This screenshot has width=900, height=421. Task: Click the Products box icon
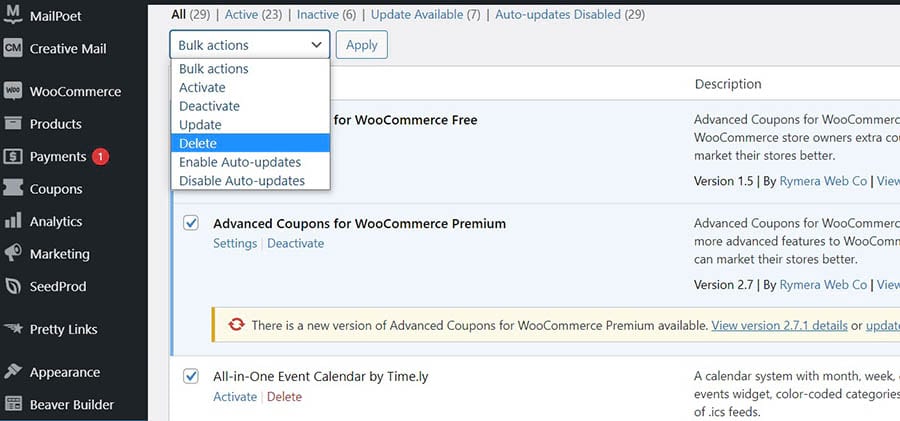(x=13, y=124)
